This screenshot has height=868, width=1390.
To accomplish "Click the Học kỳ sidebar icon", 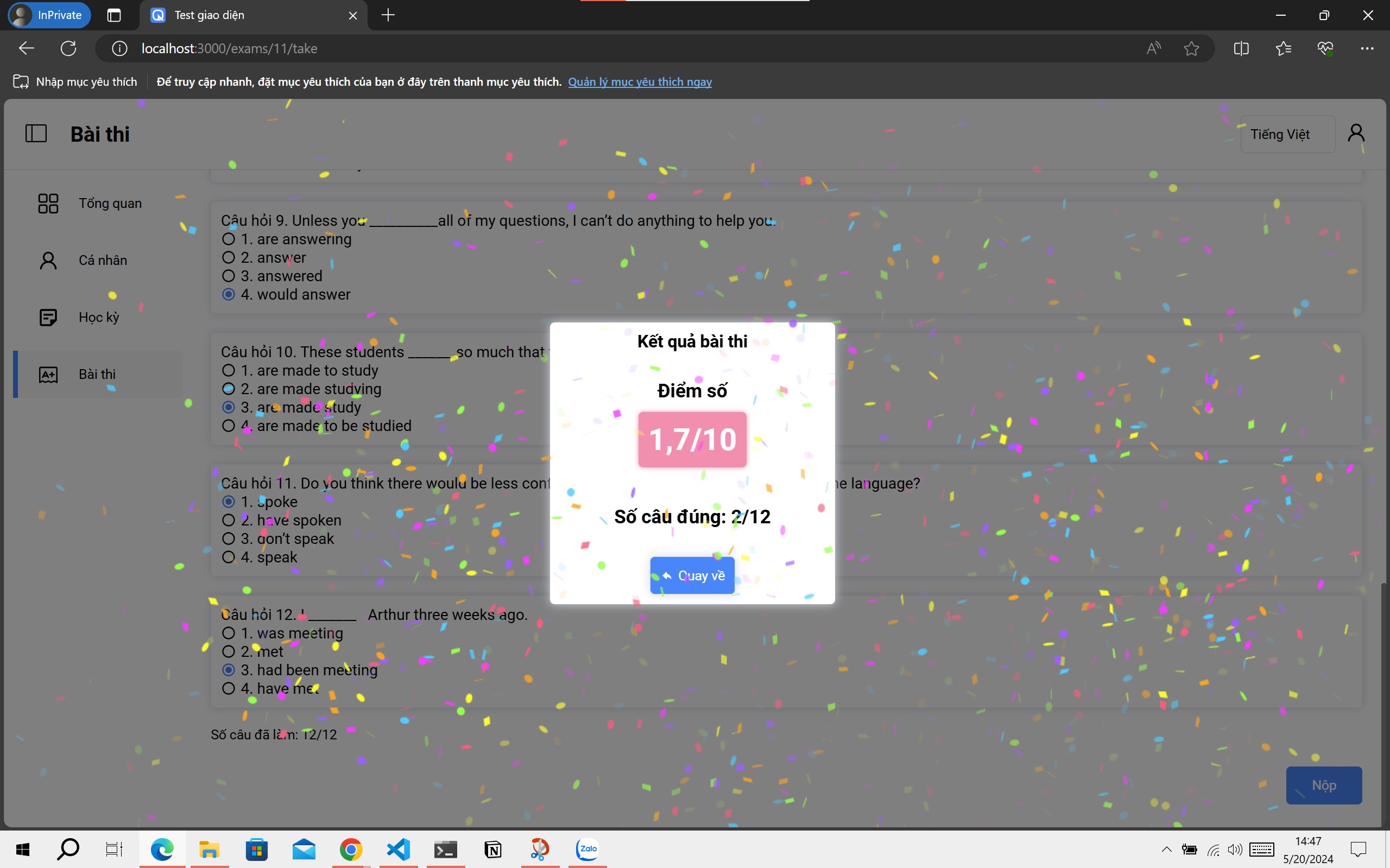I will (48, 317).
